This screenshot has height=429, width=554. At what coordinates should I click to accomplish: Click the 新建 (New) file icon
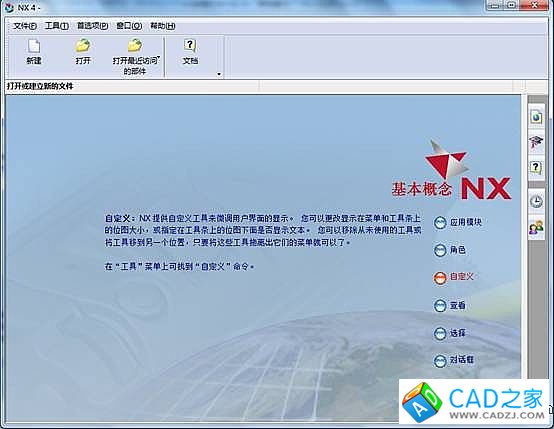[34, 46]
